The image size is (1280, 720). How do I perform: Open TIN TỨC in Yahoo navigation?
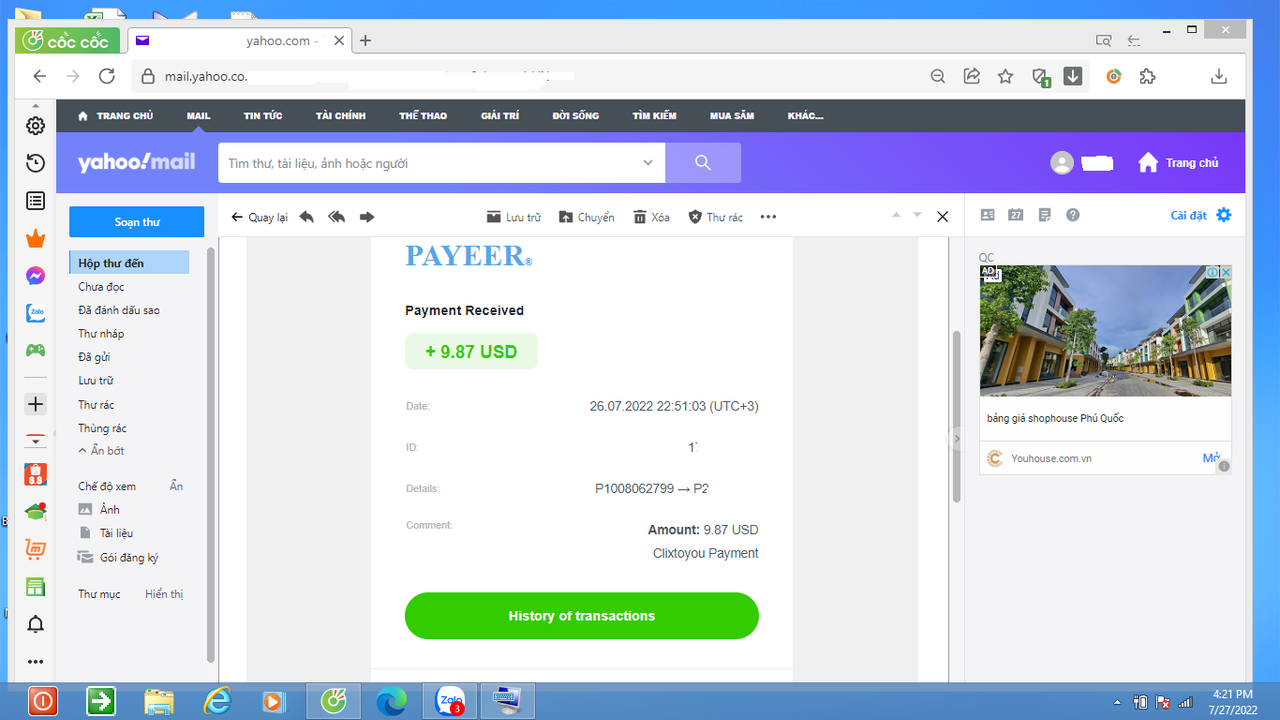click(x=263, y=116)
